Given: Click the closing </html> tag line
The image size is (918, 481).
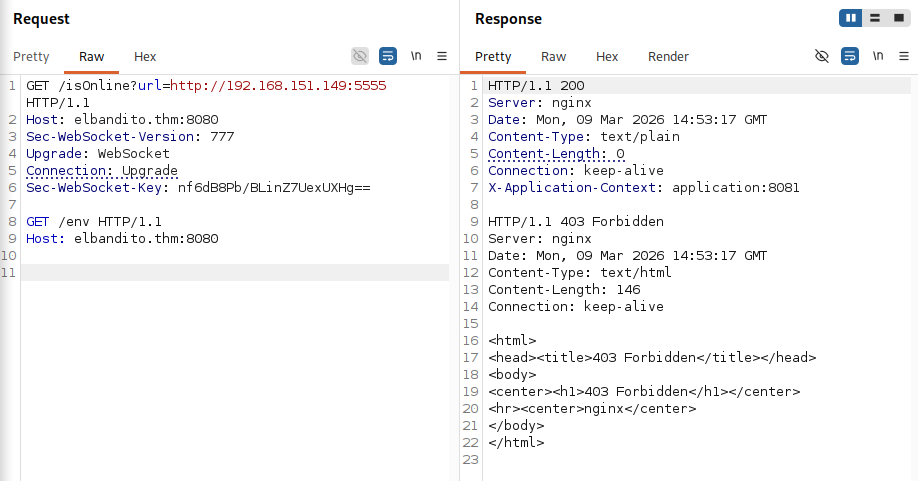Looking at the screenshot, I should [x=516, y=442].
